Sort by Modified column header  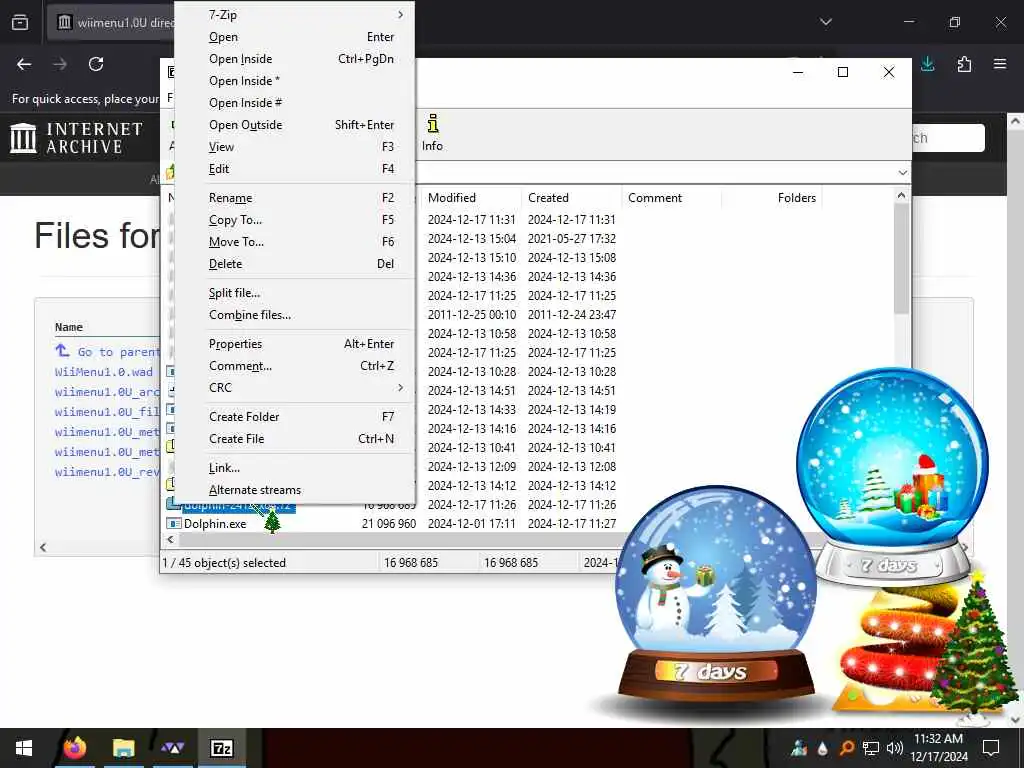(470, 198)
